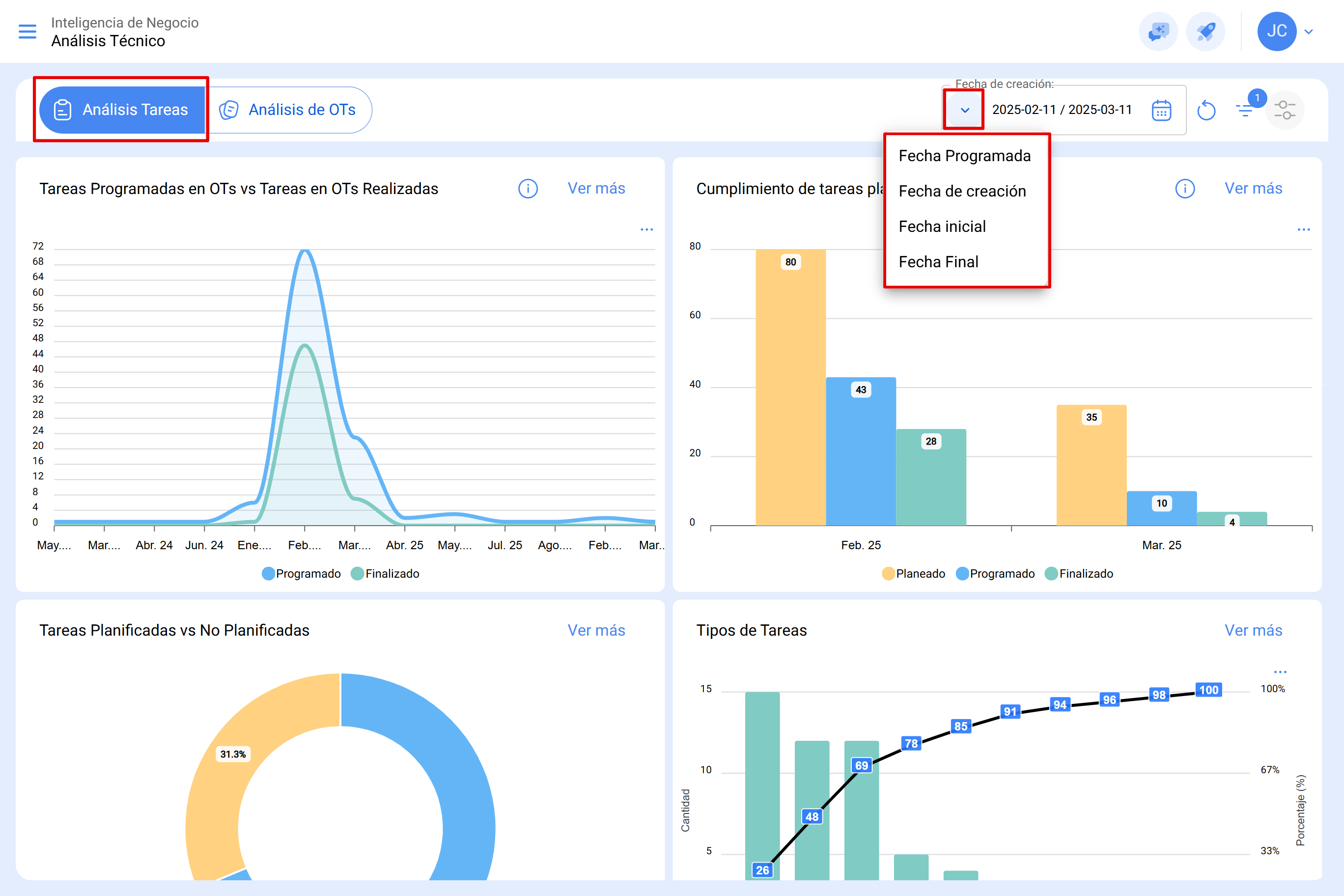Click the Inteligencia de Negocio breadcrumb text
The image size is (1344, 896).
[x=125, y=22]
